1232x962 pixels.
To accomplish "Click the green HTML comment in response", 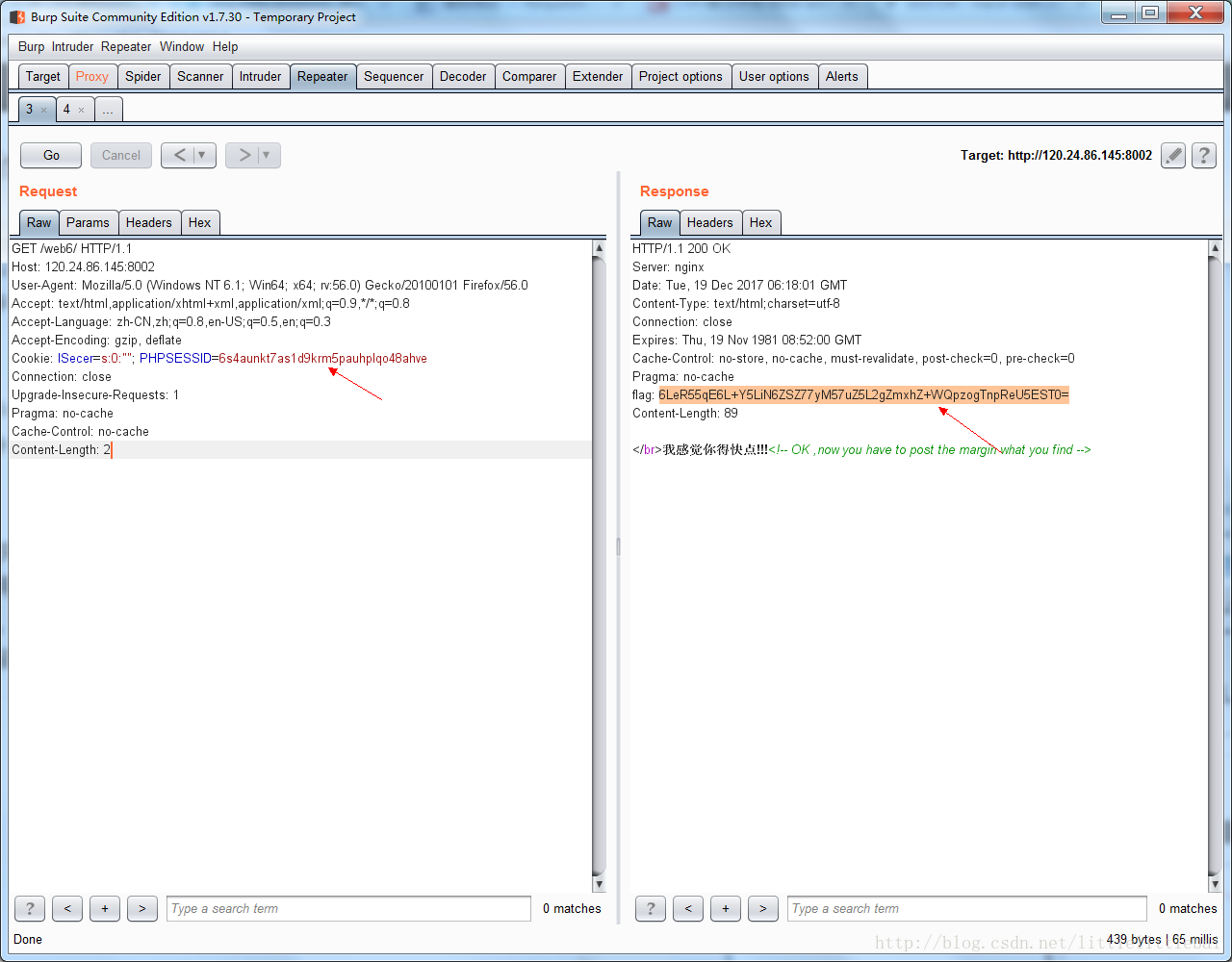I will click(x=930, y=449).
